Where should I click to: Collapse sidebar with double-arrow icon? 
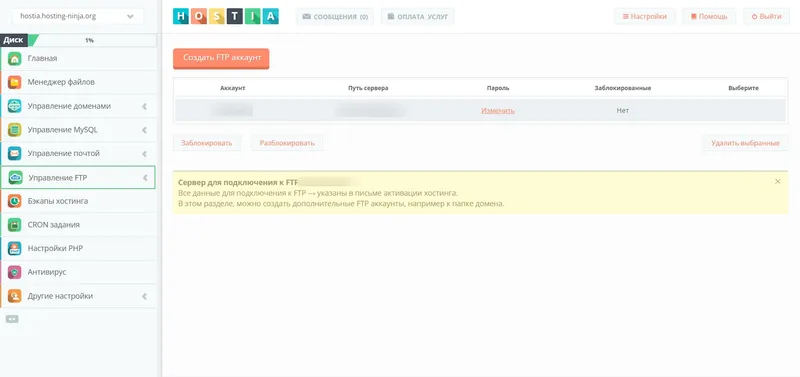click(x=12, y=319)
